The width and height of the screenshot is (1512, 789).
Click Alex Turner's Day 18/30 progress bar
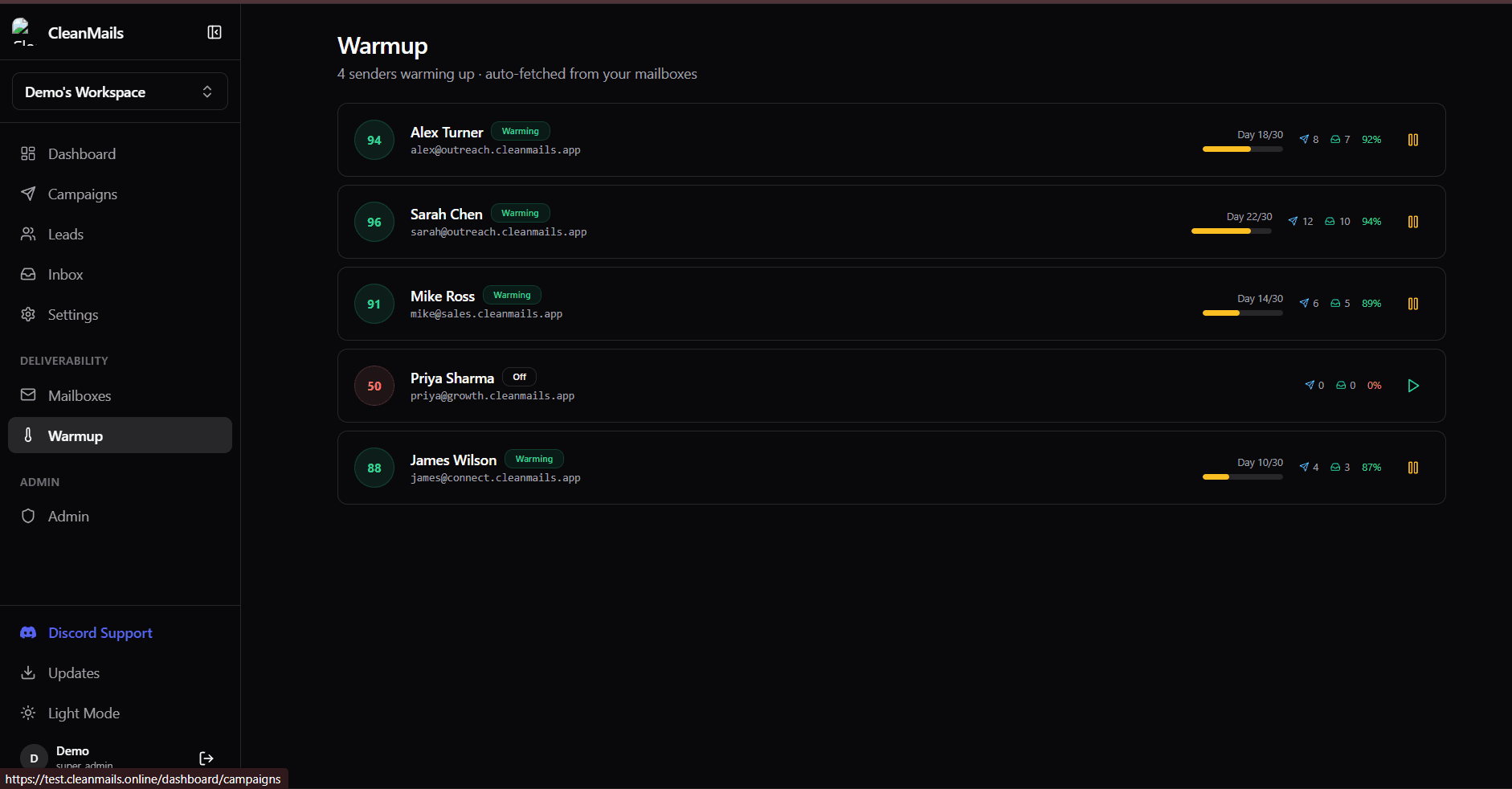(1243, 149)
